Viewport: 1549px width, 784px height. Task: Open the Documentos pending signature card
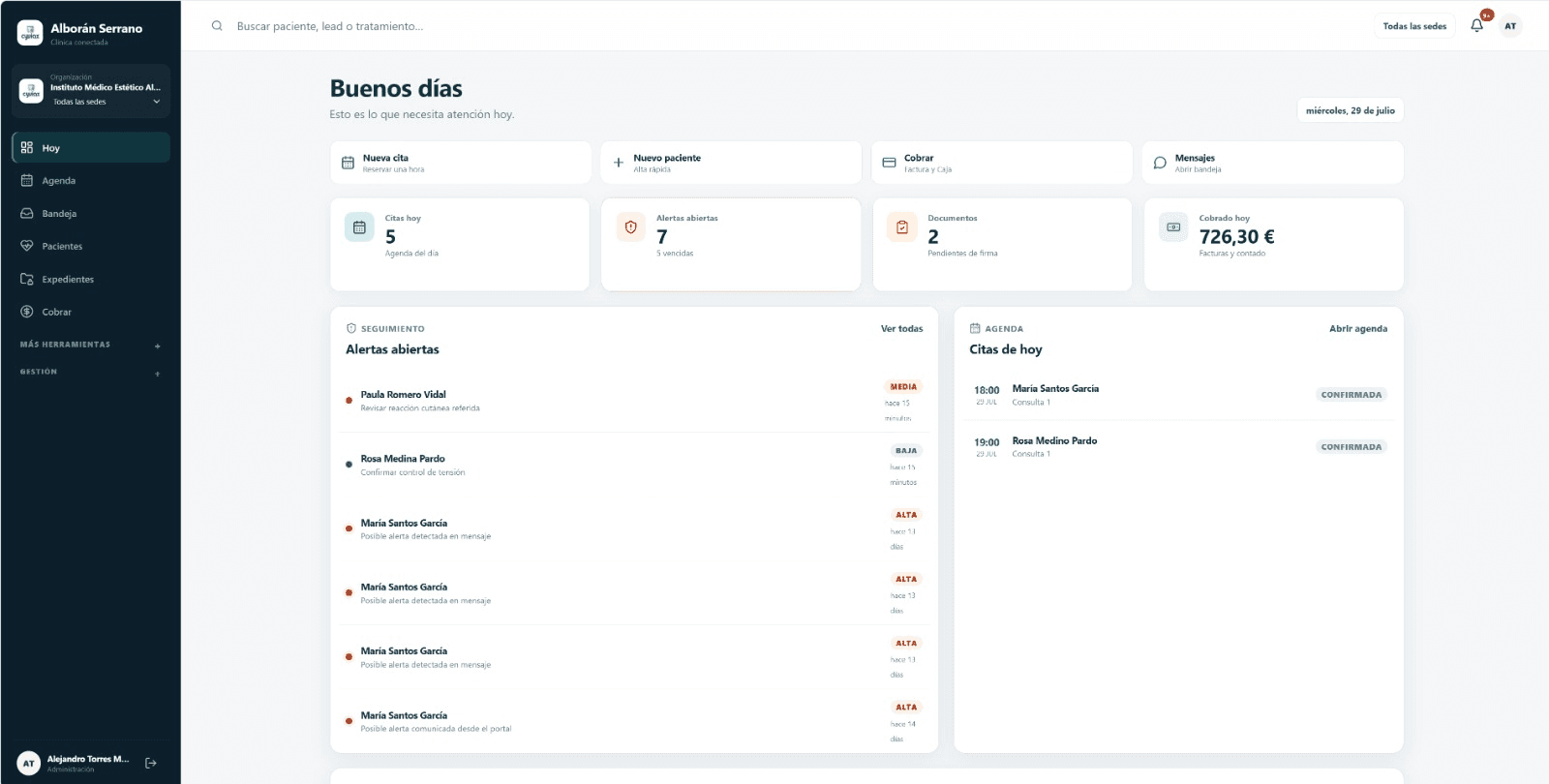tap(1002, 245)
